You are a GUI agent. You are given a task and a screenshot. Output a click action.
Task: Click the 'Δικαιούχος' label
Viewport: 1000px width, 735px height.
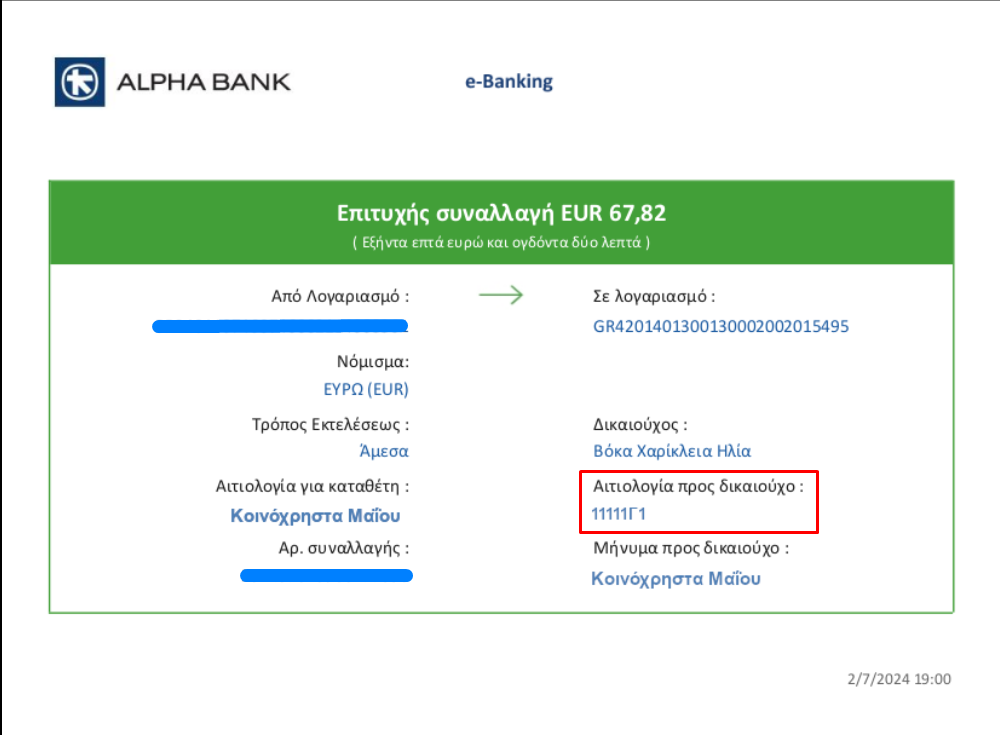point(640,425)
